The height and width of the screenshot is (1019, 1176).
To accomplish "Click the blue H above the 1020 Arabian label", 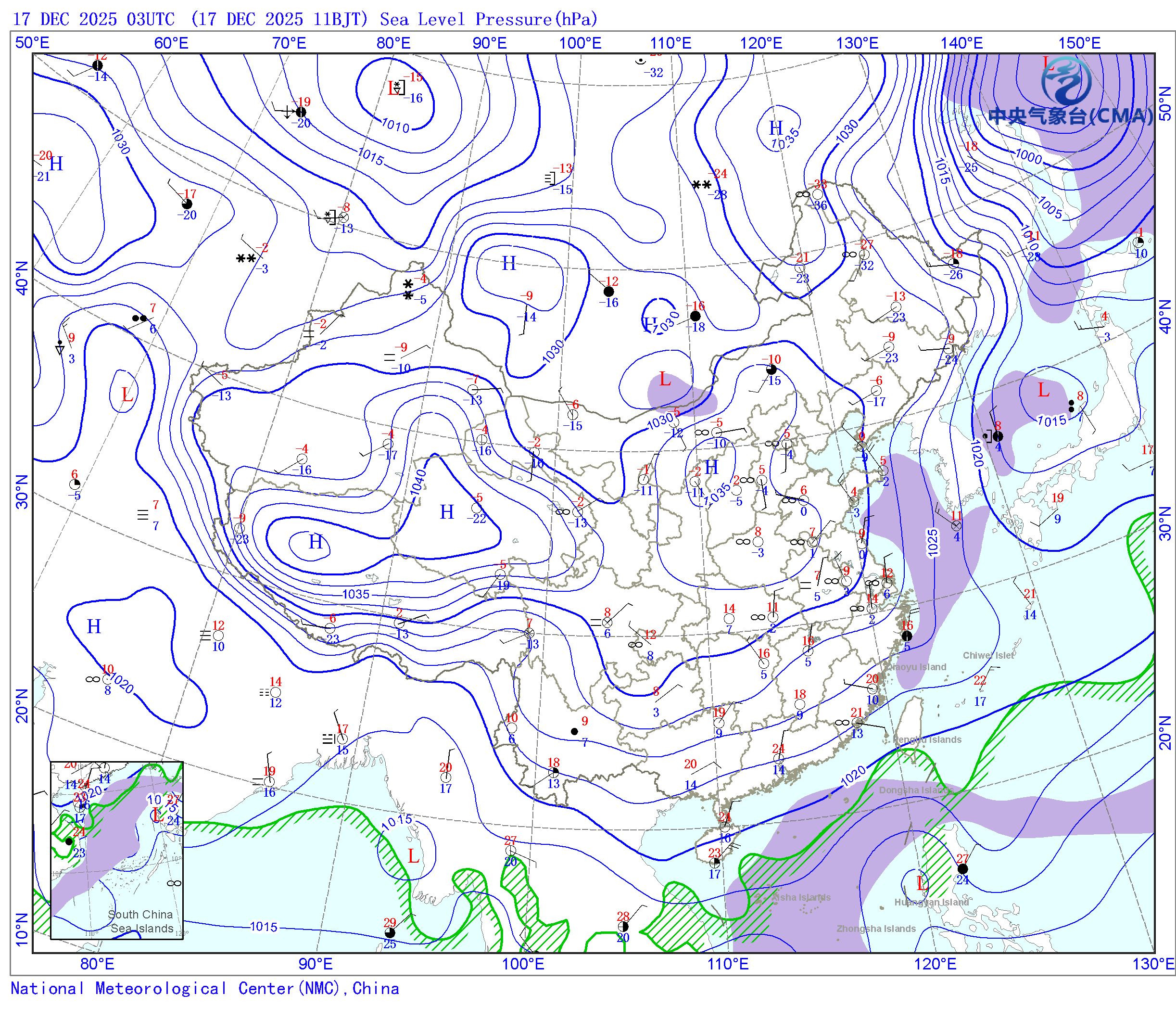I will (x=94, y=626).
